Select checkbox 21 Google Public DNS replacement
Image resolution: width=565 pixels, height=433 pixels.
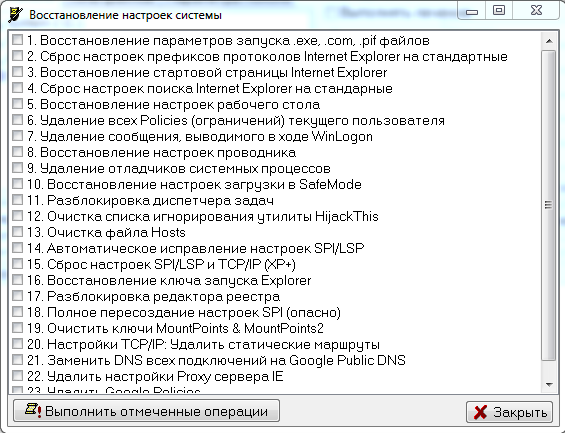[17, 360]
